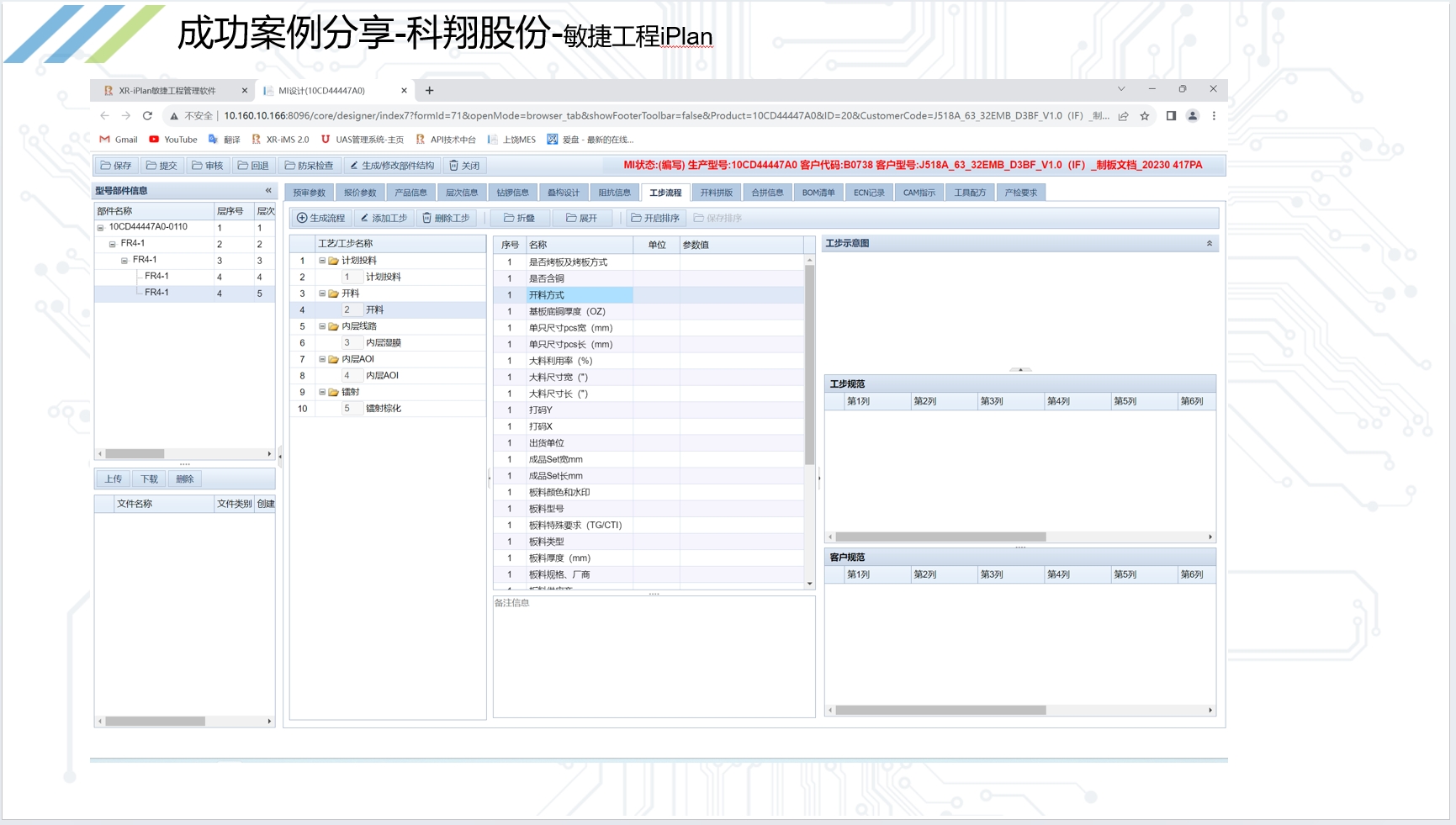
Task: Switch to the BOM清单 tab
Action: [x=818, y=193]
